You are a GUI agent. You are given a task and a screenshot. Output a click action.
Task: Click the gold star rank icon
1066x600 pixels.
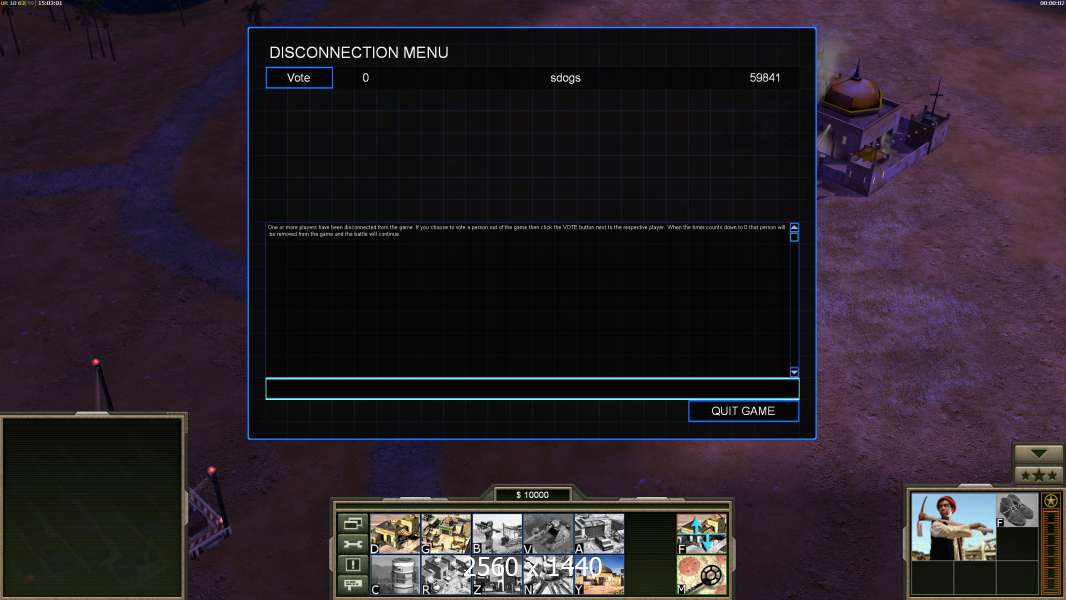tap(1051, 501)
